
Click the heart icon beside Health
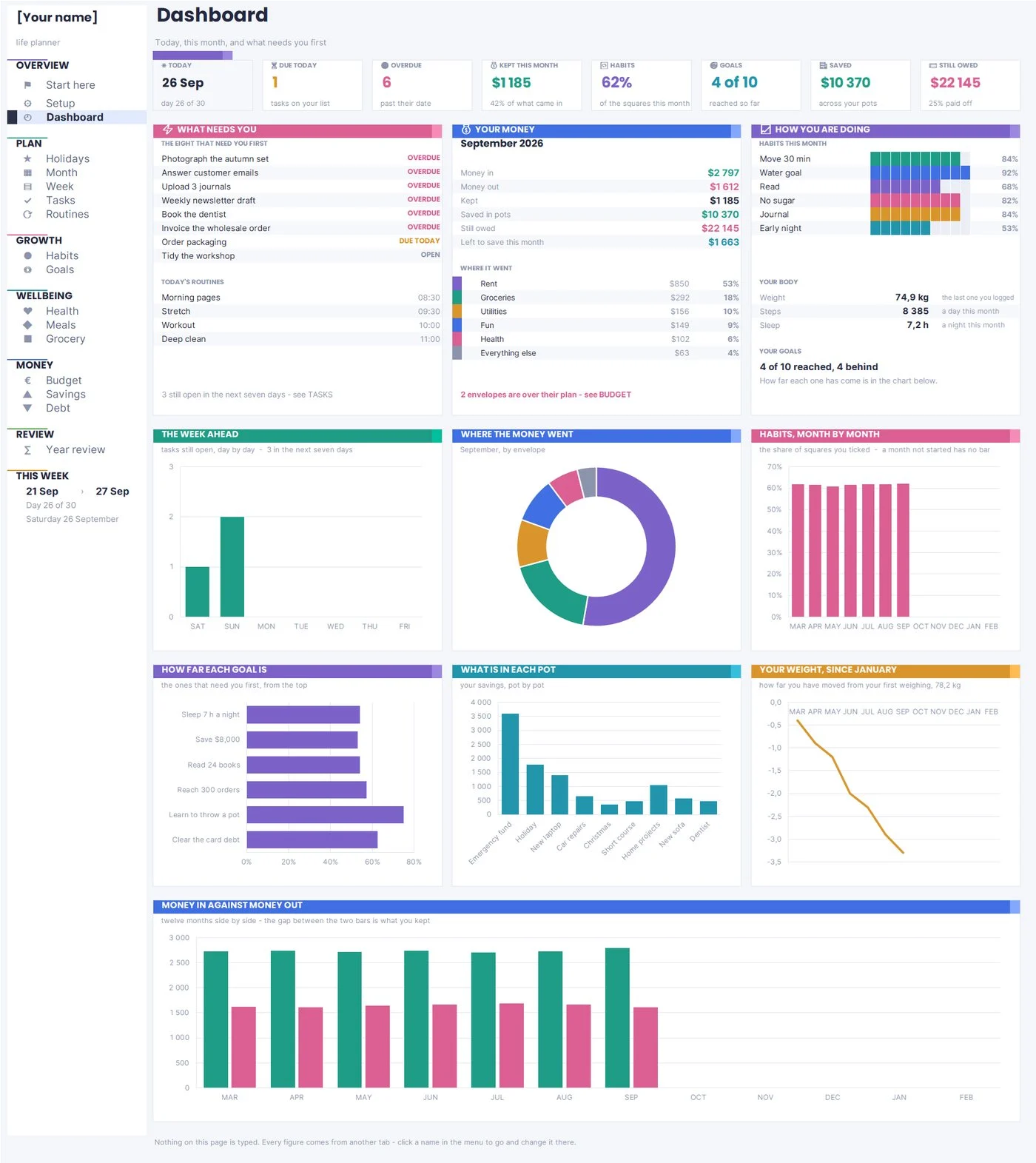click(x=27, y=311)
